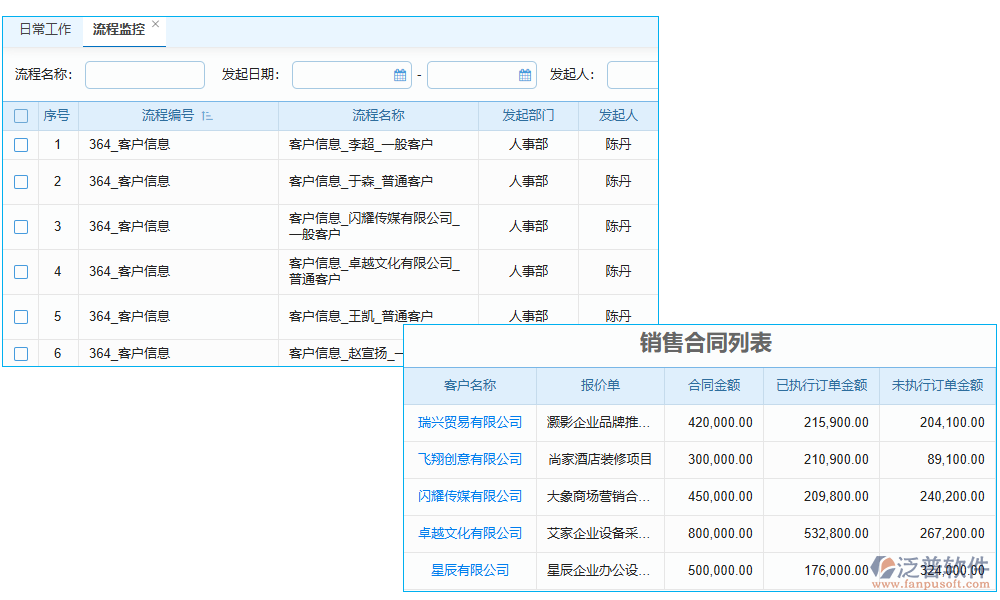Check the row for 客户信息_闪耀传媒有限公司

click(x=20, y=226)
